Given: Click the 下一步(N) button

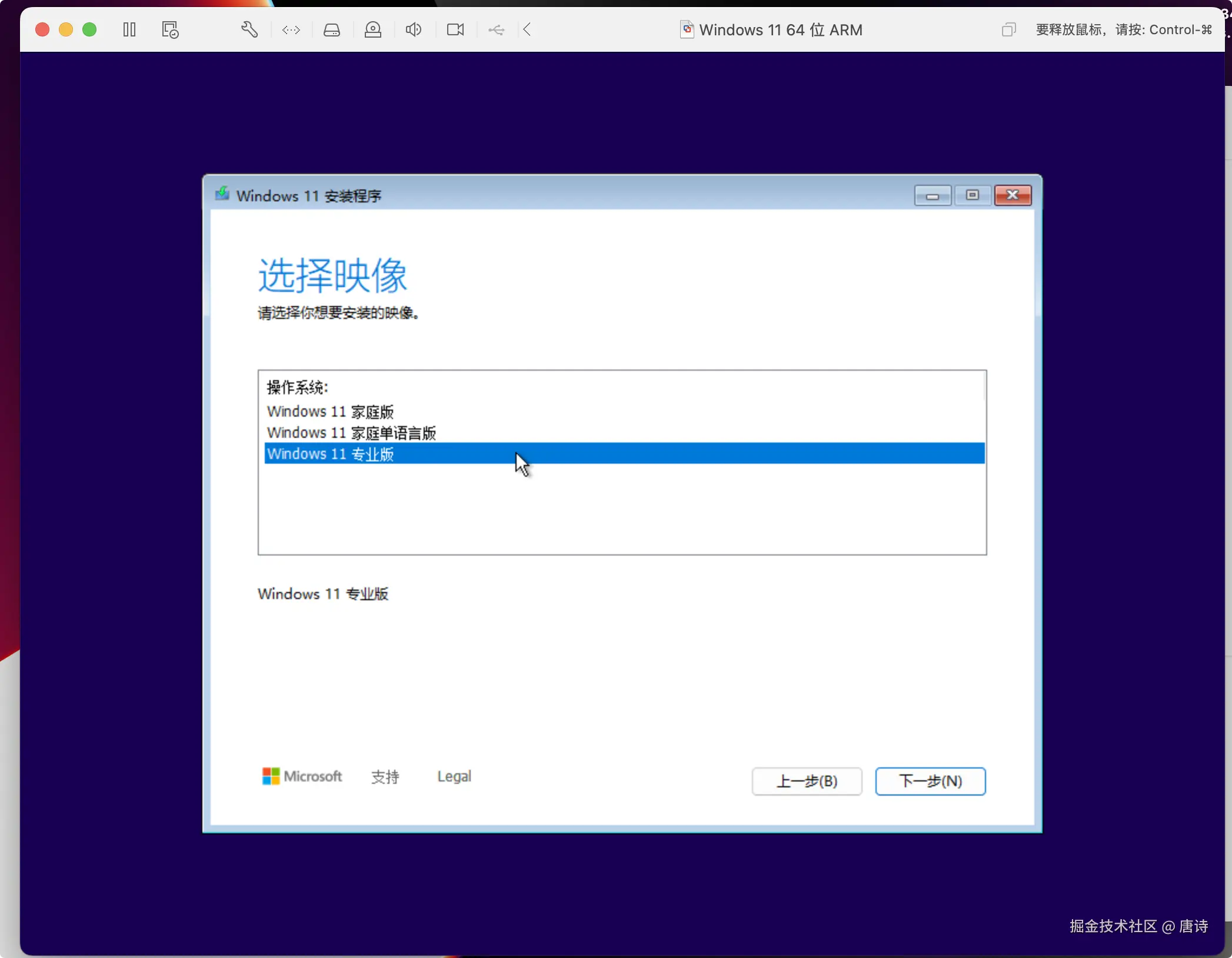Looking at the screenshot, I should coord(930,781).
